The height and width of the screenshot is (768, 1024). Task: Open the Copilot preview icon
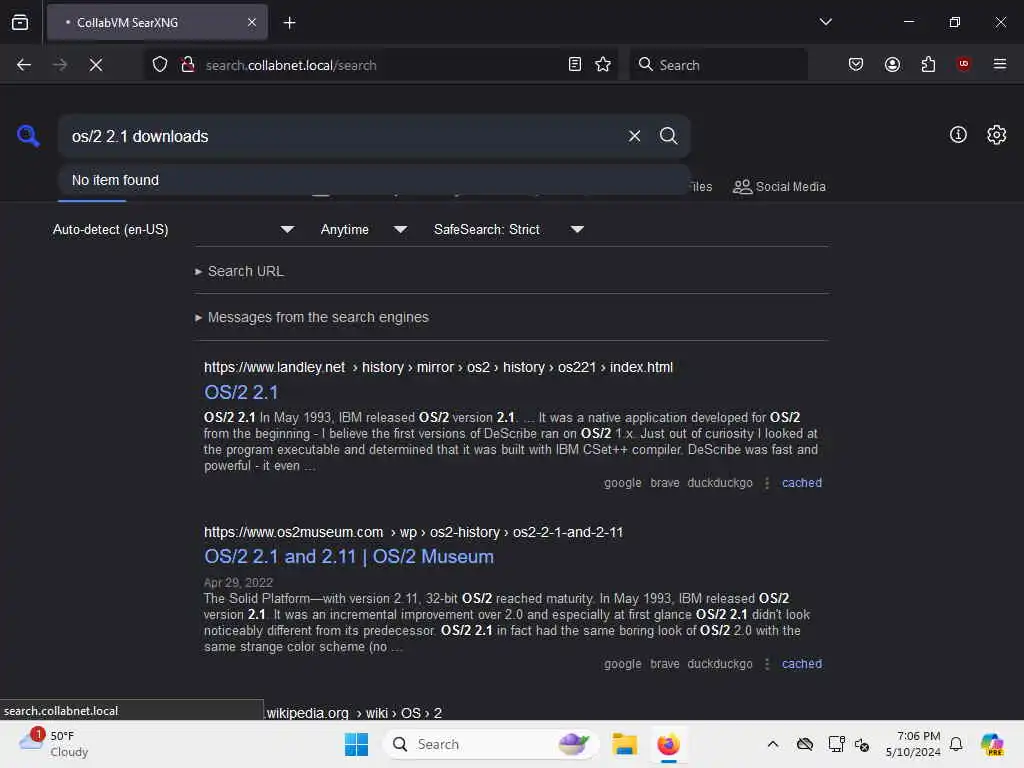tap(992, 744)
